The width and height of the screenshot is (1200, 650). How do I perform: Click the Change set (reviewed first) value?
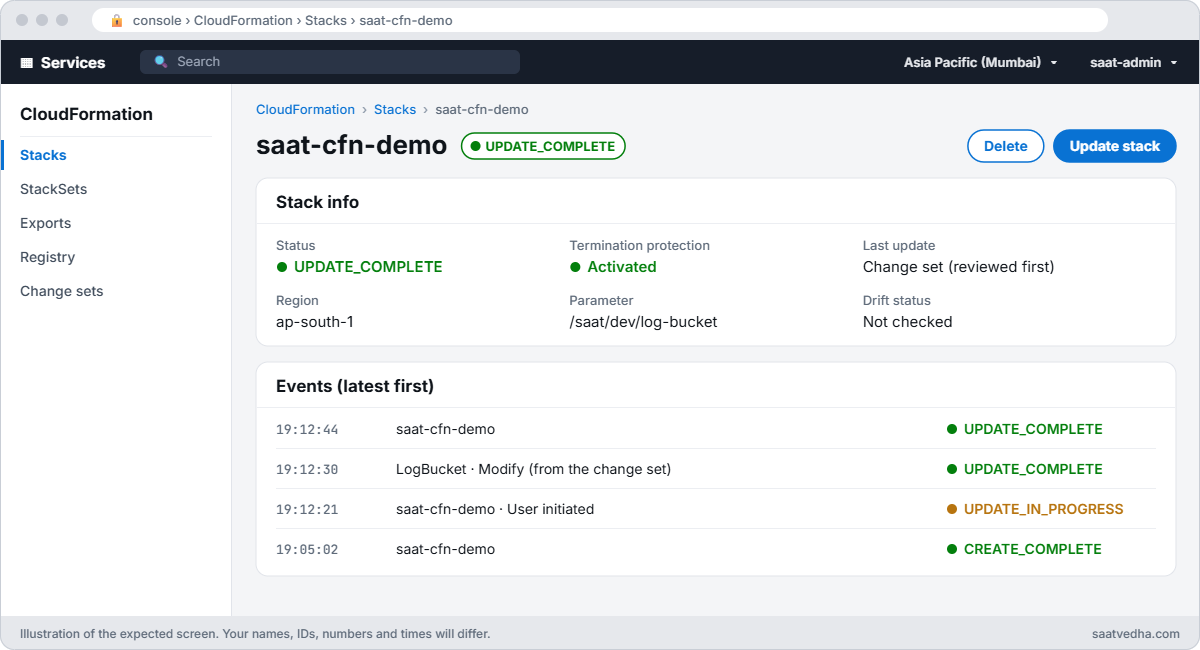(x=958, y=267)
